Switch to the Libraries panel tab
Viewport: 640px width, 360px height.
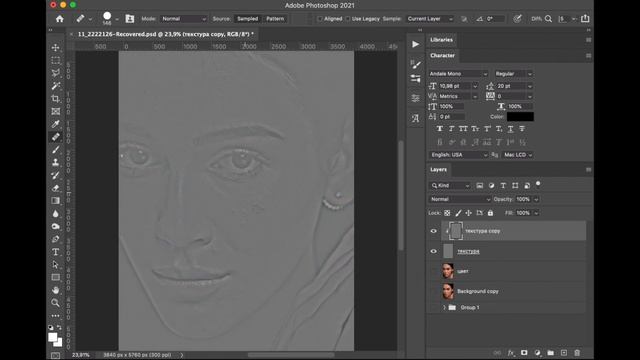point(441,40)
